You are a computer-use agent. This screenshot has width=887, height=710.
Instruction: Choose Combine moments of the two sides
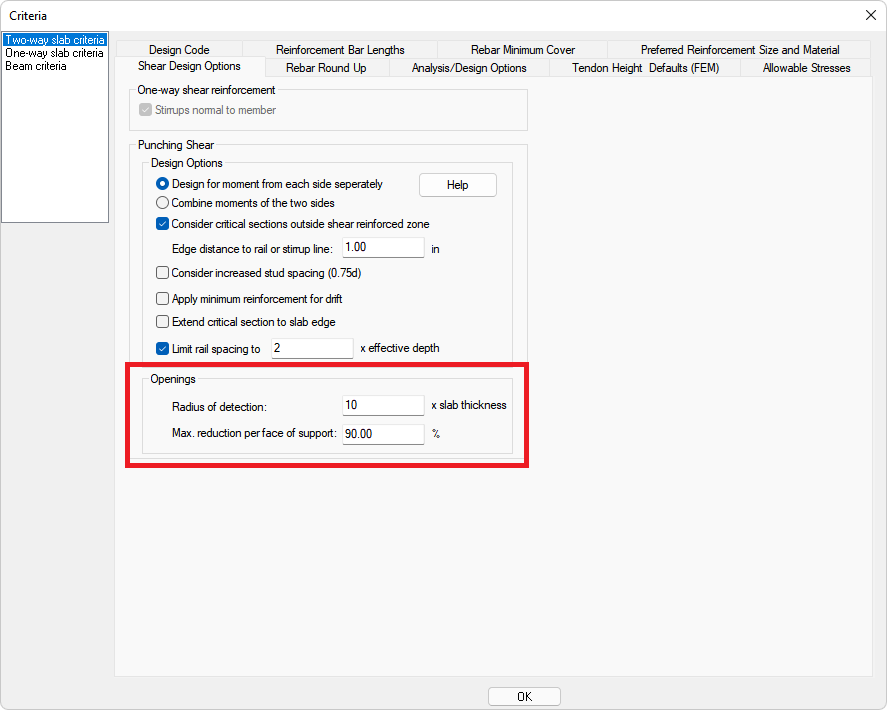163,203
